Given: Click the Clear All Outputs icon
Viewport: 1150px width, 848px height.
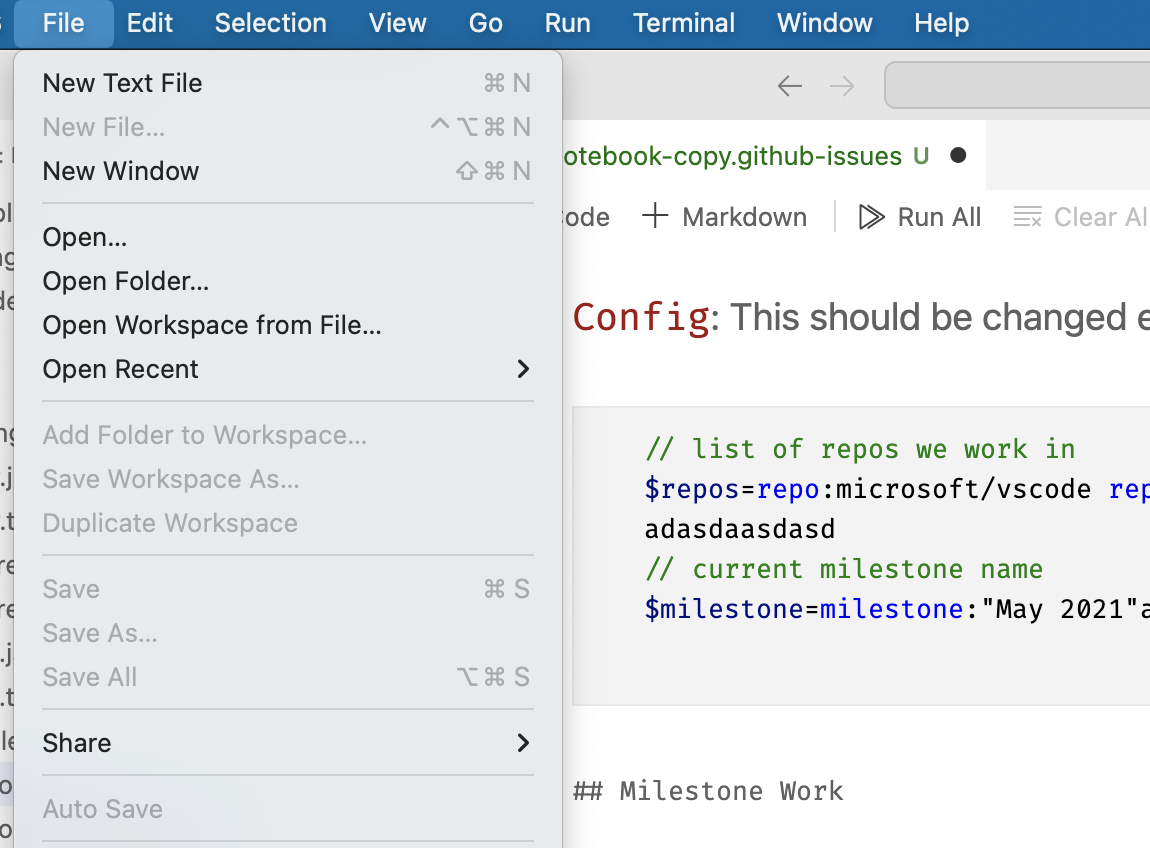Looking at the screenshot, I should coord(1027,216).
